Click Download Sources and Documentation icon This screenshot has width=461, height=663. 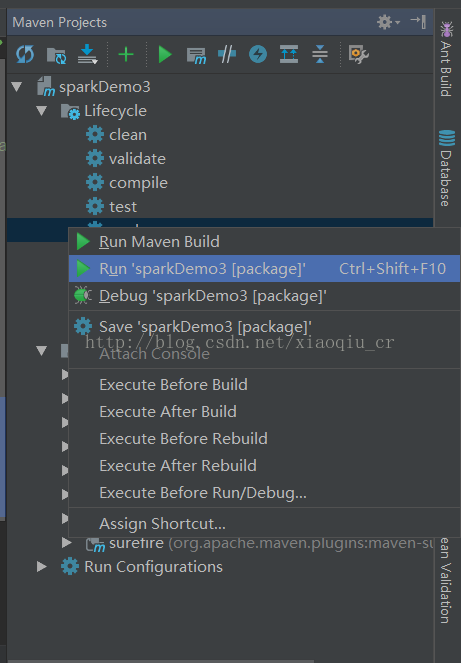click(x=88, y=55)
